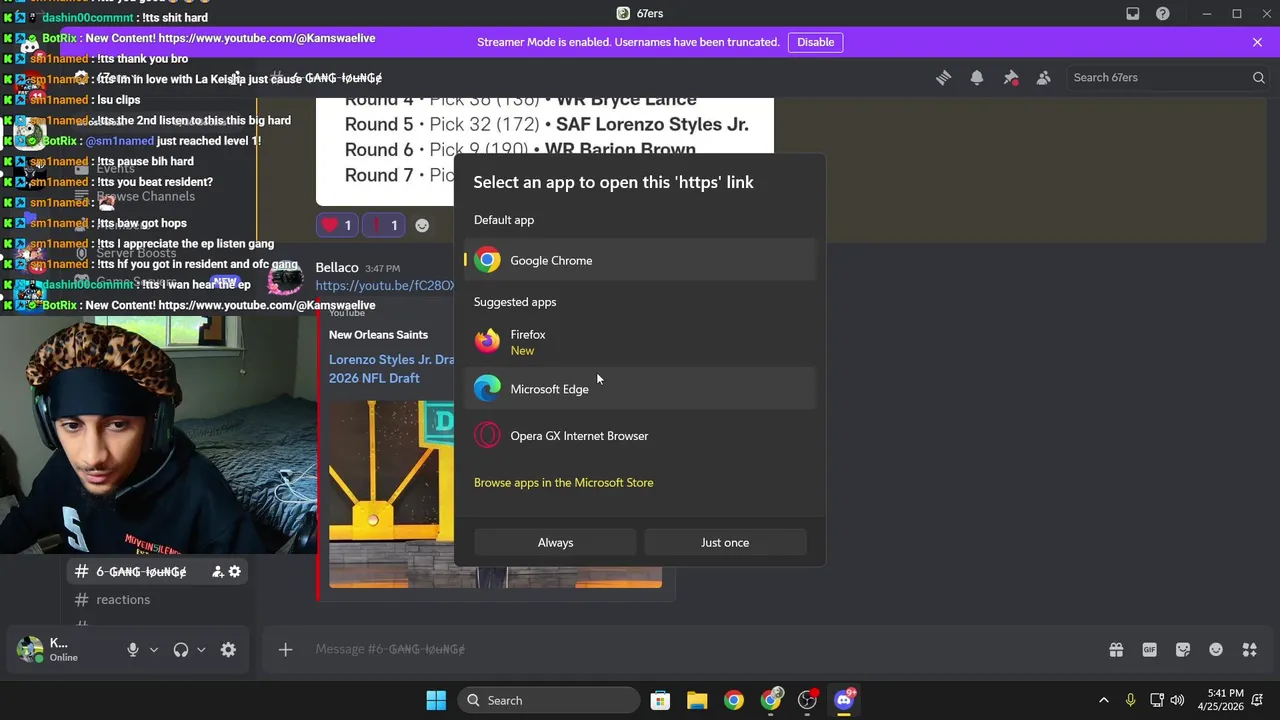Open the user avatar status panel
Viewport: 1280px width, 720px height.
(x=30, y=649)
